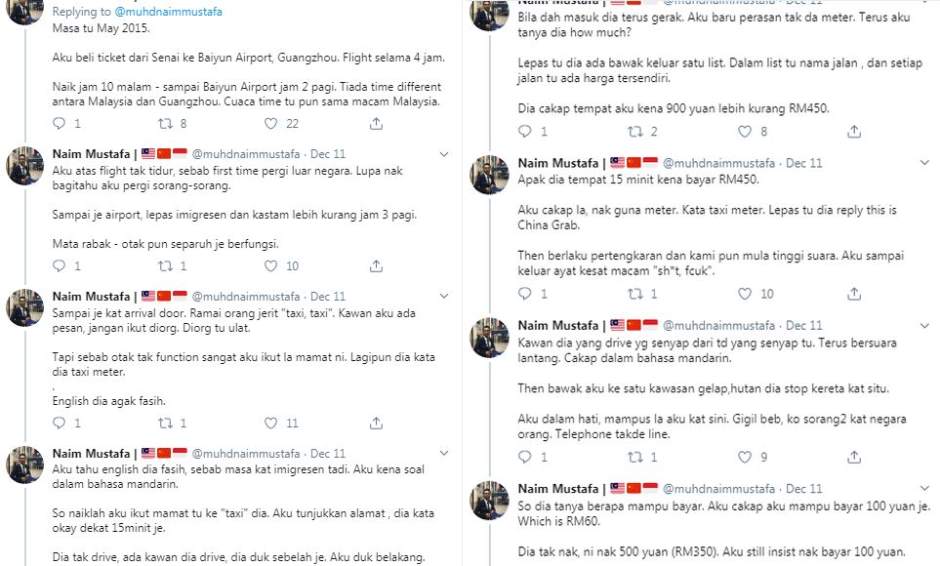Like the tweet with 22 likes
The height and width of the screenshot is (566, 940).
(271, 124)
